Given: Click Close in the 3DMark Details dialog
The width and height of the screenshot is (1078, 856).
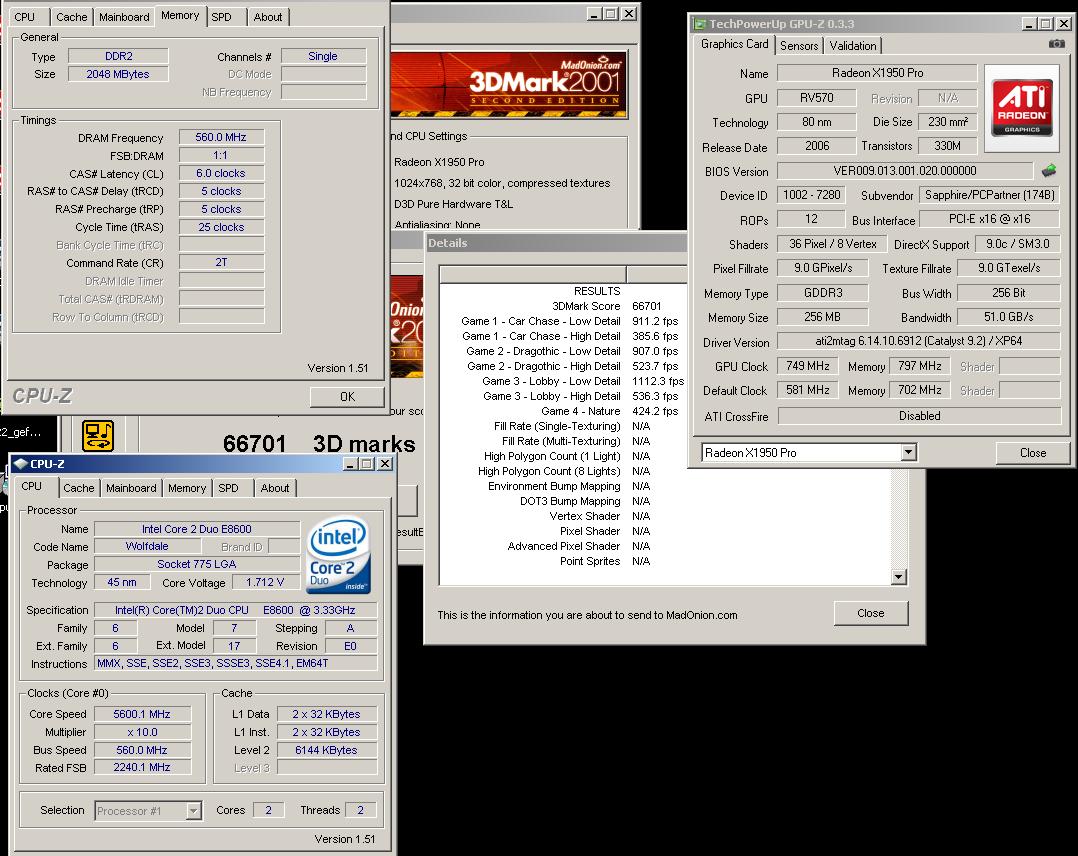Looking at the screenshot, I should point(870,613).
